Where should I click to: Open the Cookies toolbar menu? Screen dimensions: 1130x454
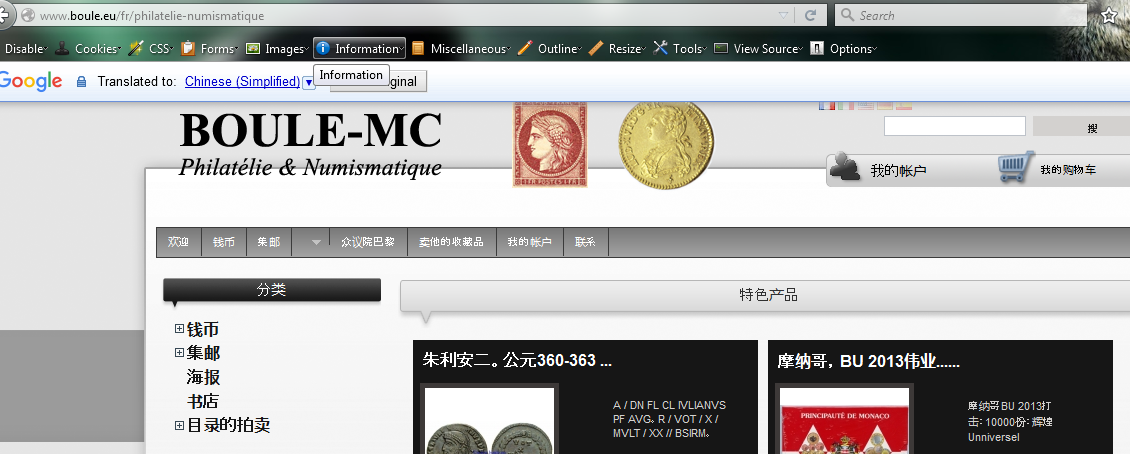pos(87,48)
